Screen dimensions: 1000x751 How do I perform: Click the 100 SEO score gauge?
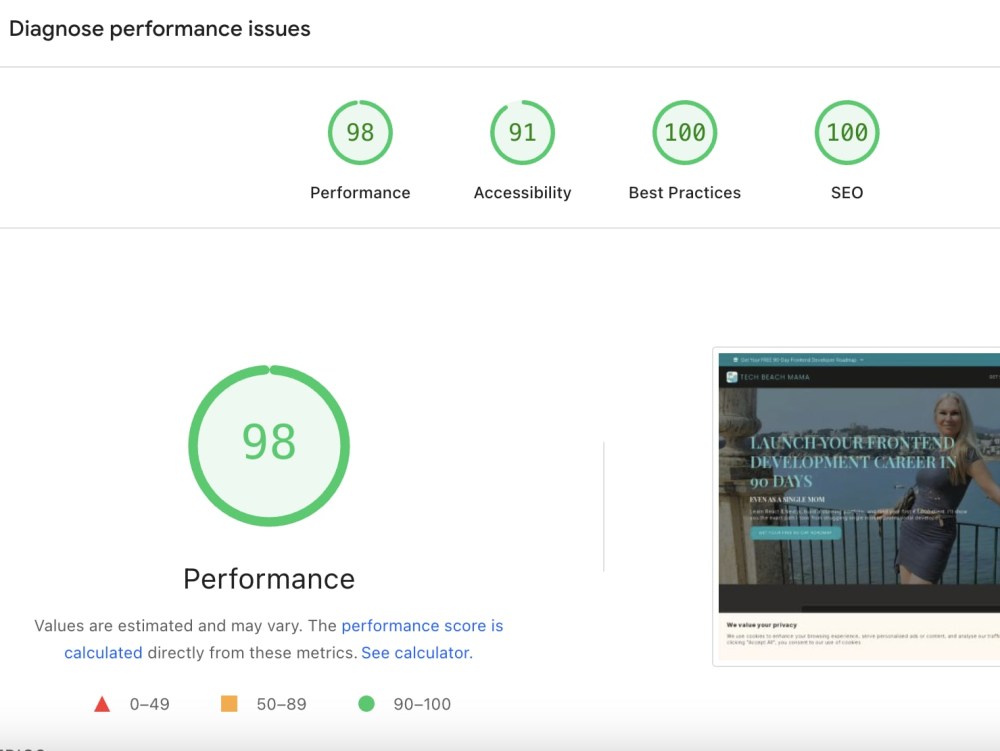pos(847,133)
